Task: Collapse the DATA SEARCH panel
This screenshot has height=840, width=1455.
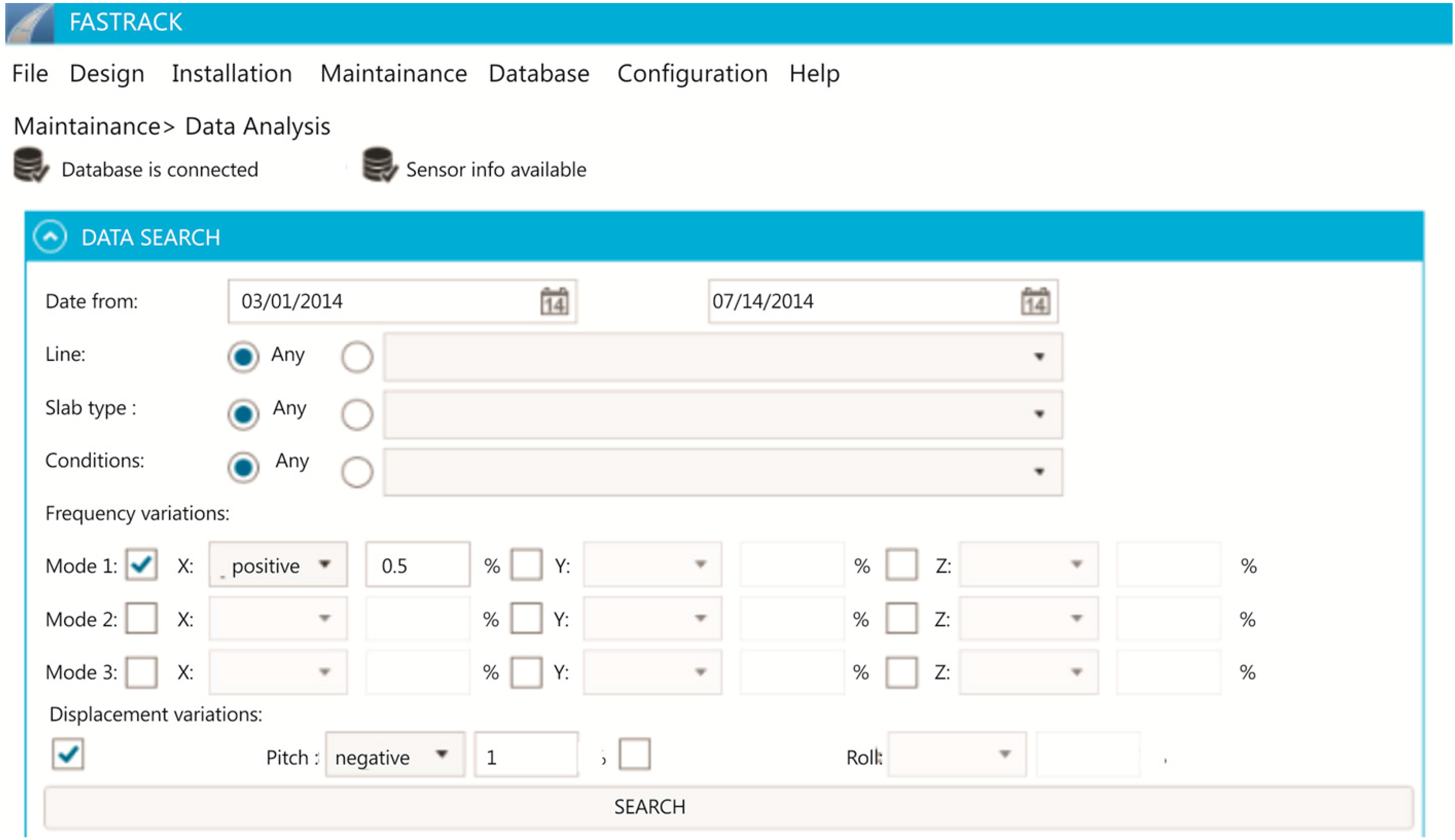Action: coord(50,237)
